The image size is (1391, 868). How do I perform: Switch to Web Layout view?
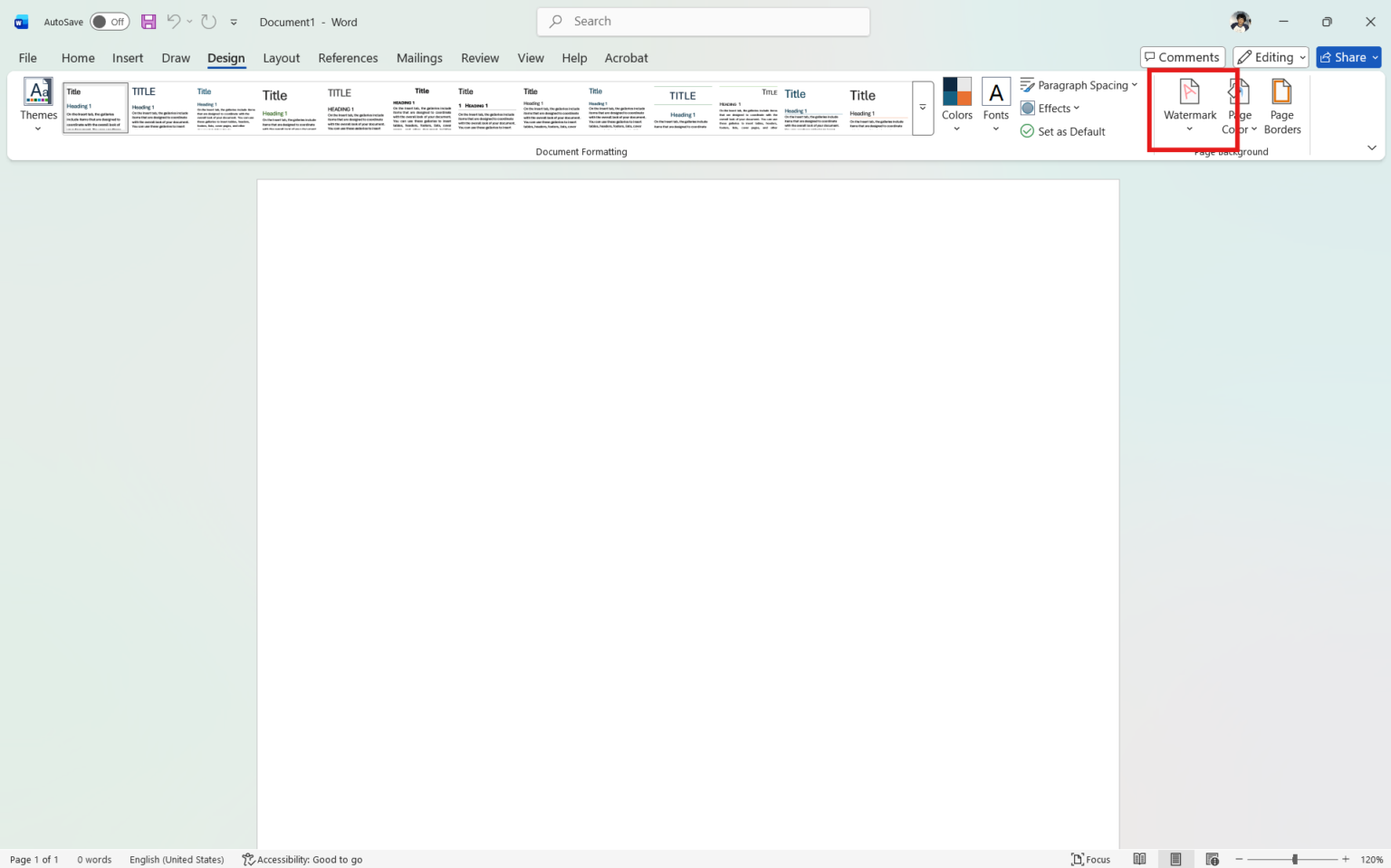point(1212,859)
